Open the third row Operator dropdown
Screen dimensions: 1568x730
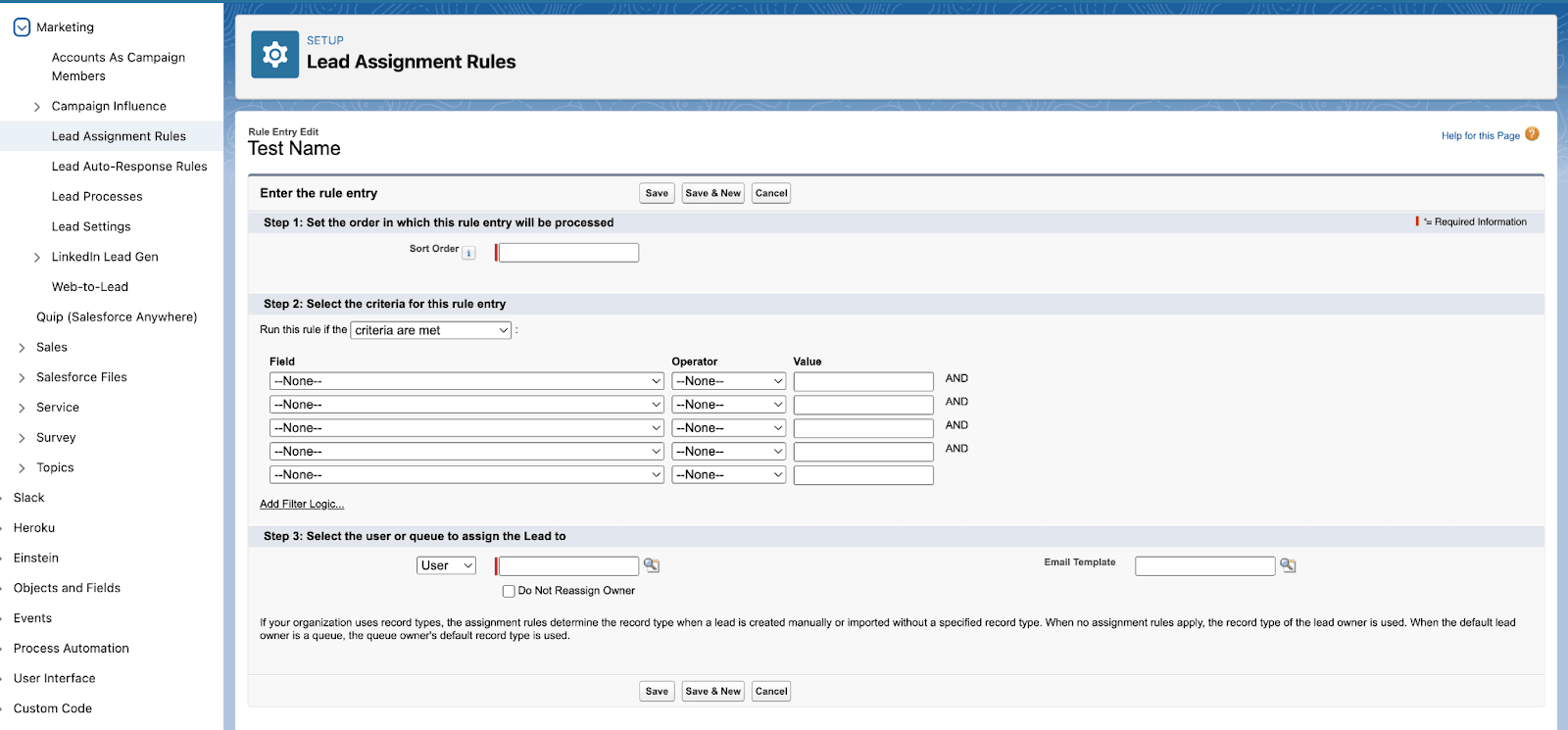729,428
